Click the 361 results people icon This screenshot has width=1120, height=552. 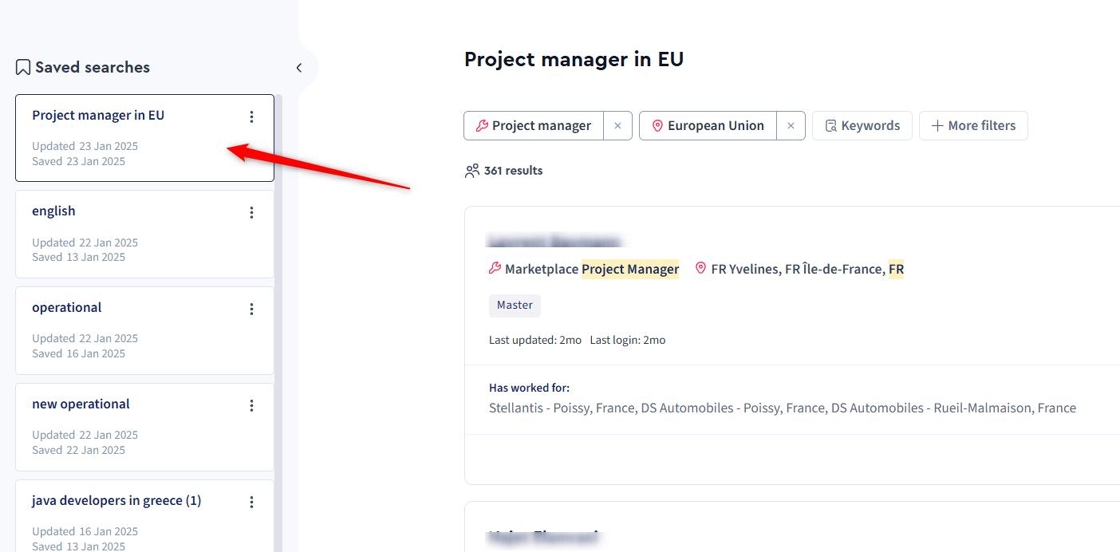472,171
